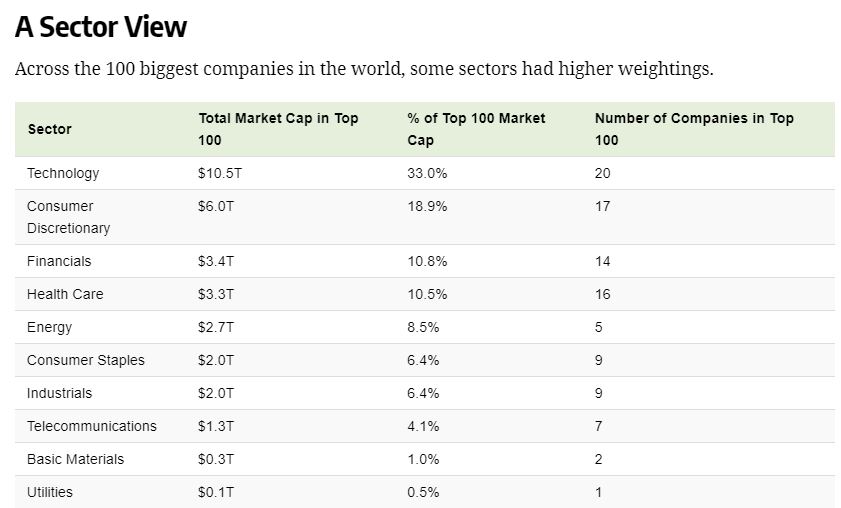Click the Consumer Staples sector cell

coord(86,360)
